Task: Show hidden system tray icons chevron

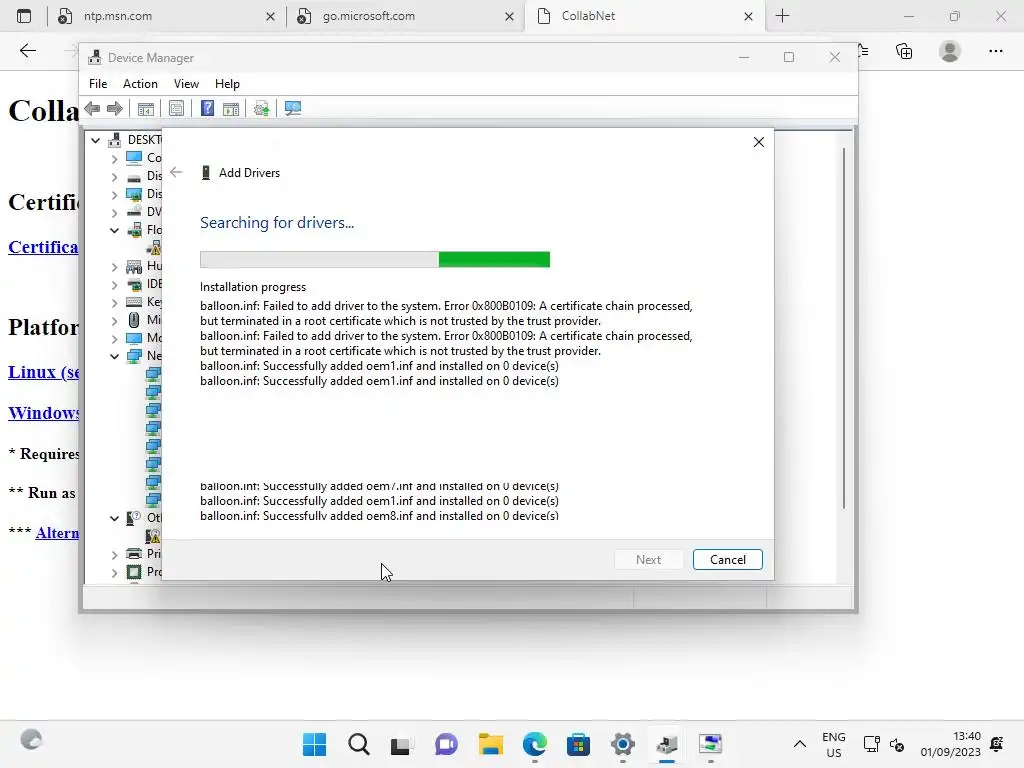Action: pos(799,744)
